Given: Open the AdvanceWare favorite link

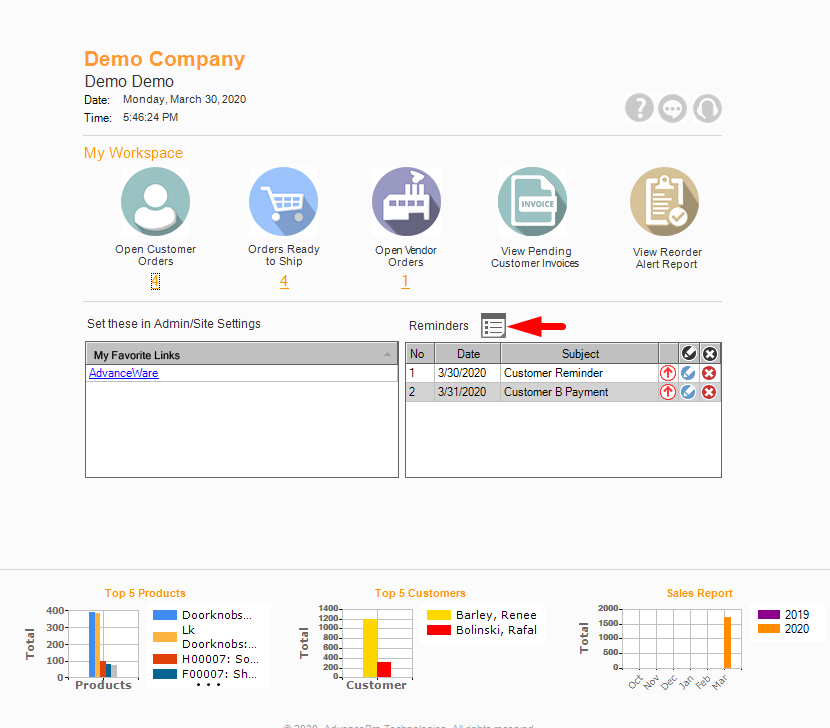Looking at the screenshot, I should click(123, 373).
